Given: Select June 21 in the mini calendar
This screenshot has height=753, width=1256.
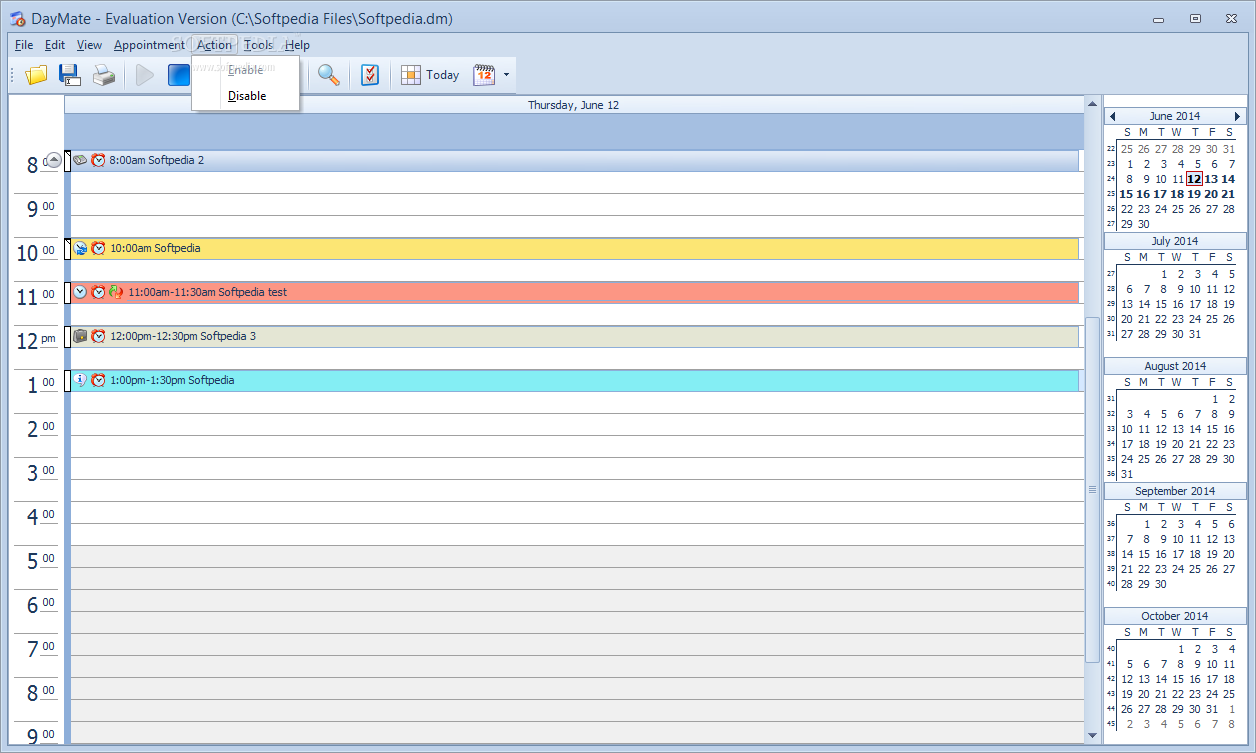Looking at the screenshot, I should 1228,194.
